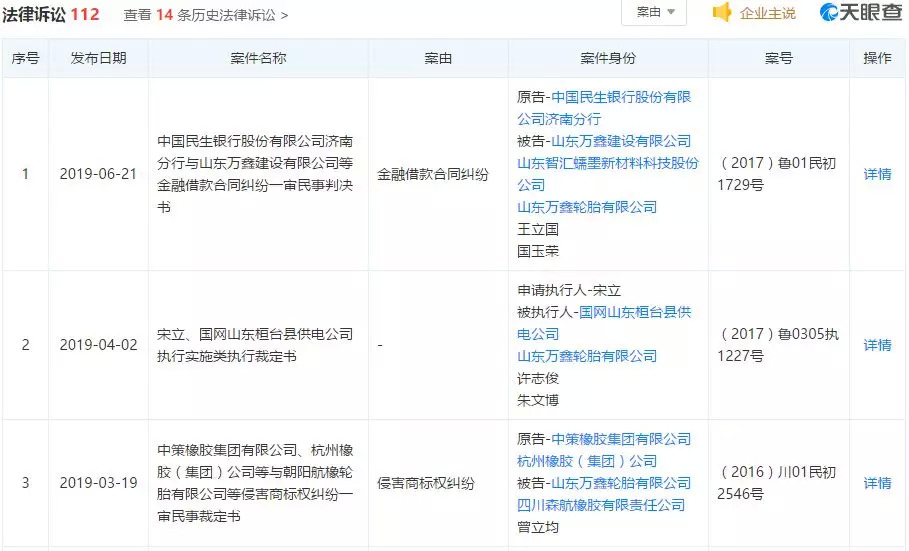Click party name 许志俊
The height and width of the screenshot is (551, 909).
(x=538, y=378)
